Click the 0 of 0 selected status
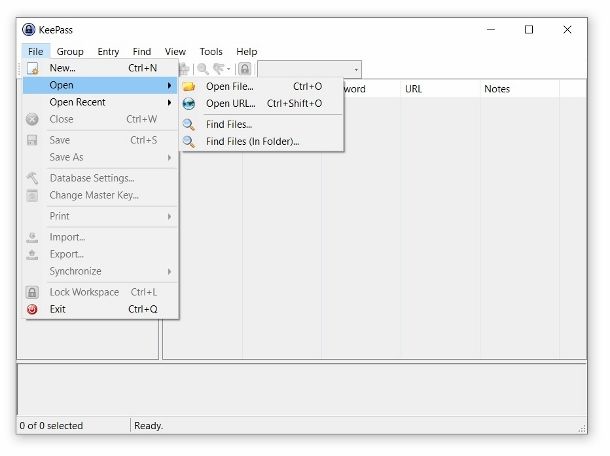This screenshot has height=456, width=610. pyautogui.click(x=51, y=426)
